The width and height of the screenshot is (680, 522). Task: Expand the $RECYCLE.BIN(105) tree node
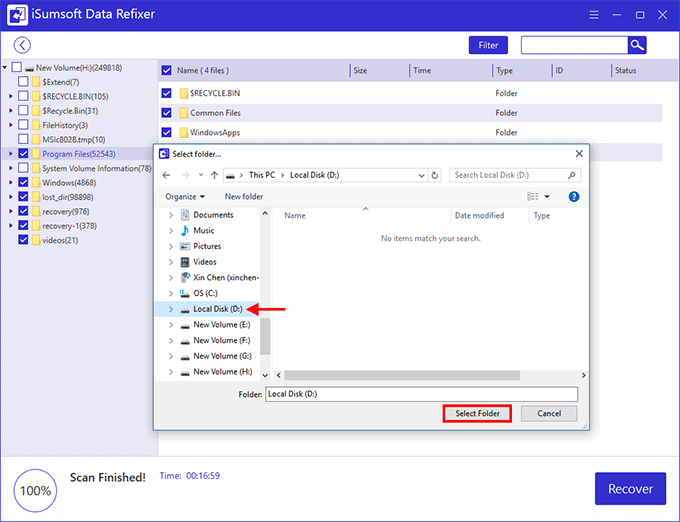click(11, 96)
